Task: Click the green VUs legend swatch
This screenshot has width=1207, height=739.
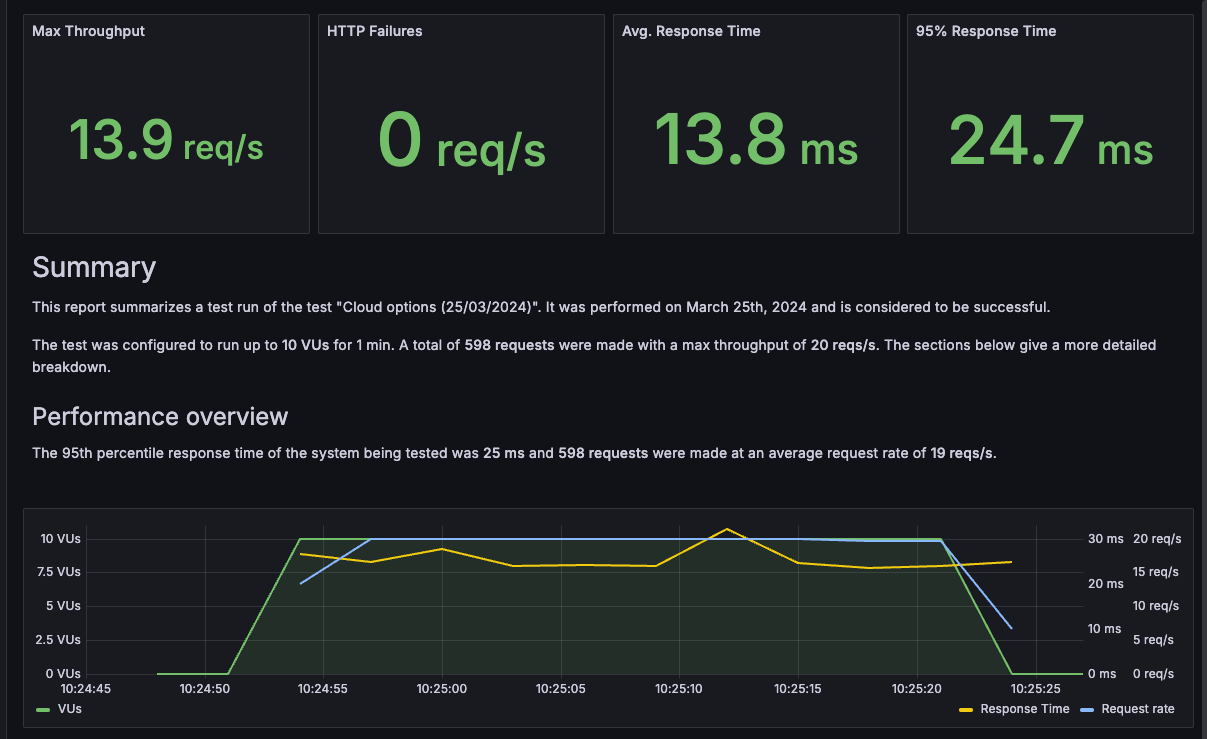Action: point(43,708)
